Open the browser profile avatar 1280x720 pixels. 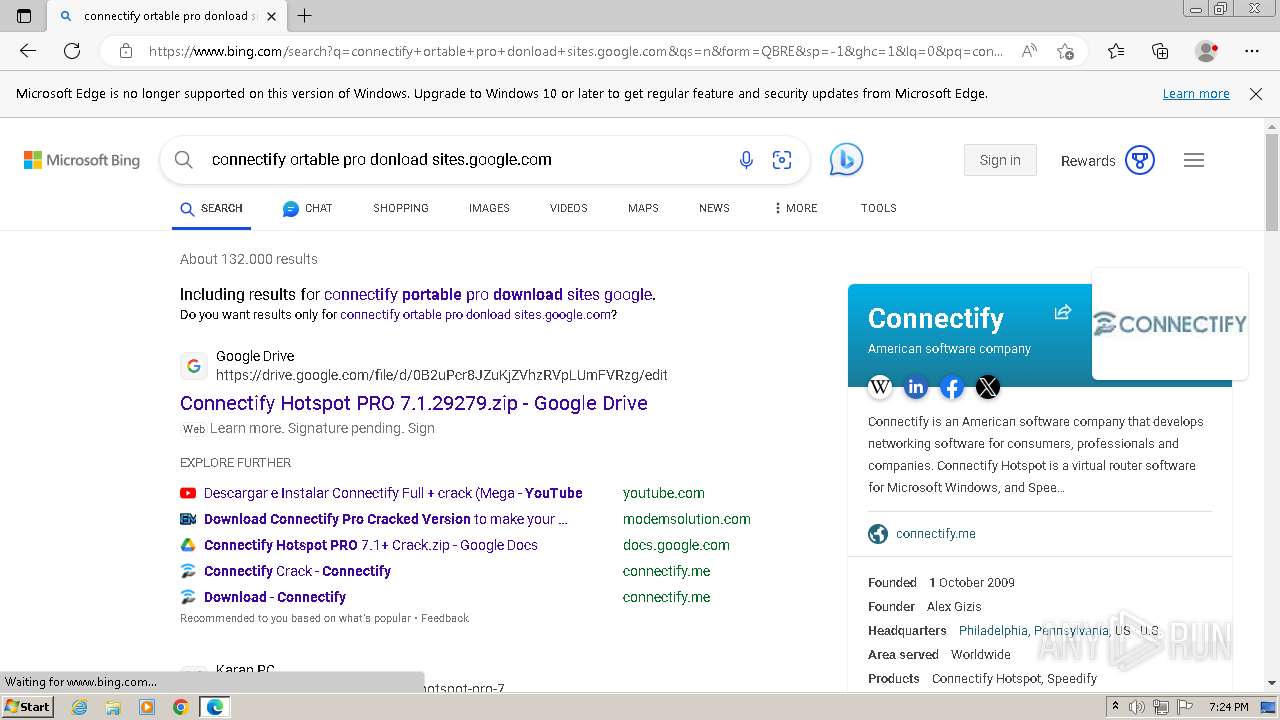tap(1206, 51)
